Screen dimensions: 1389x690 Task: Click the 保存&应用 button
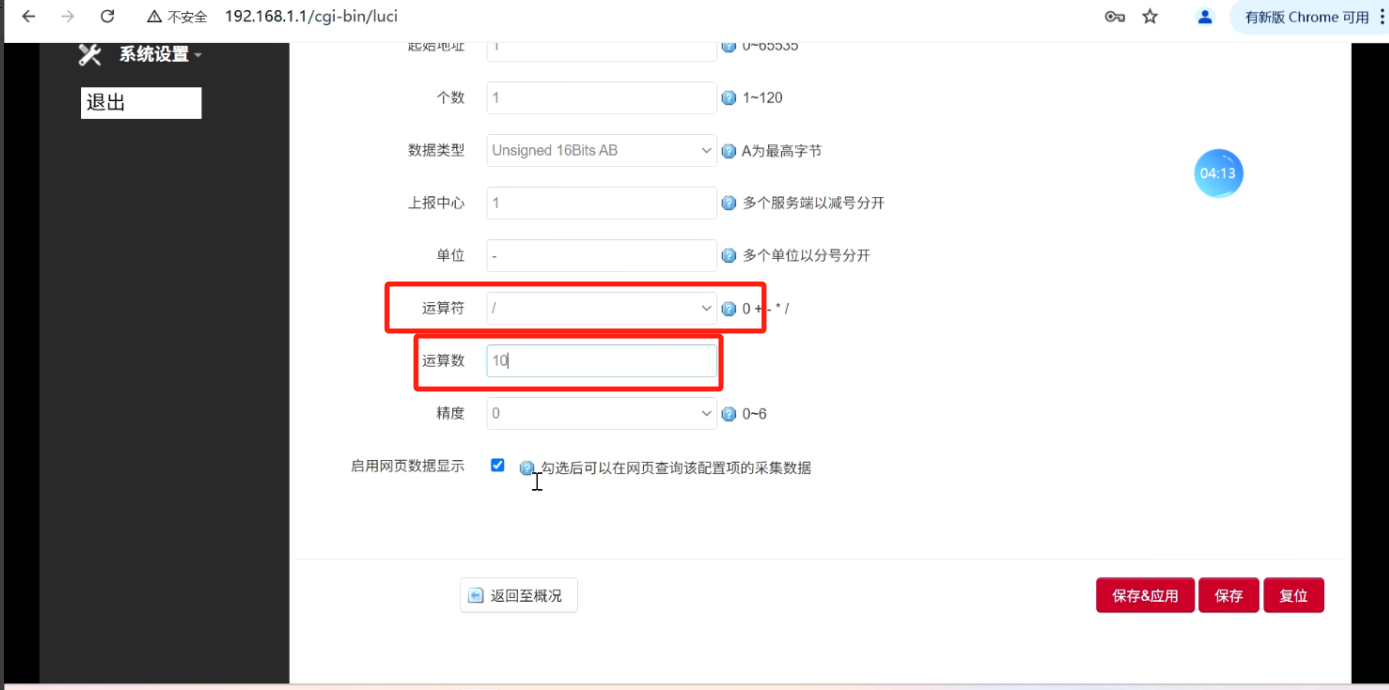1144,594
